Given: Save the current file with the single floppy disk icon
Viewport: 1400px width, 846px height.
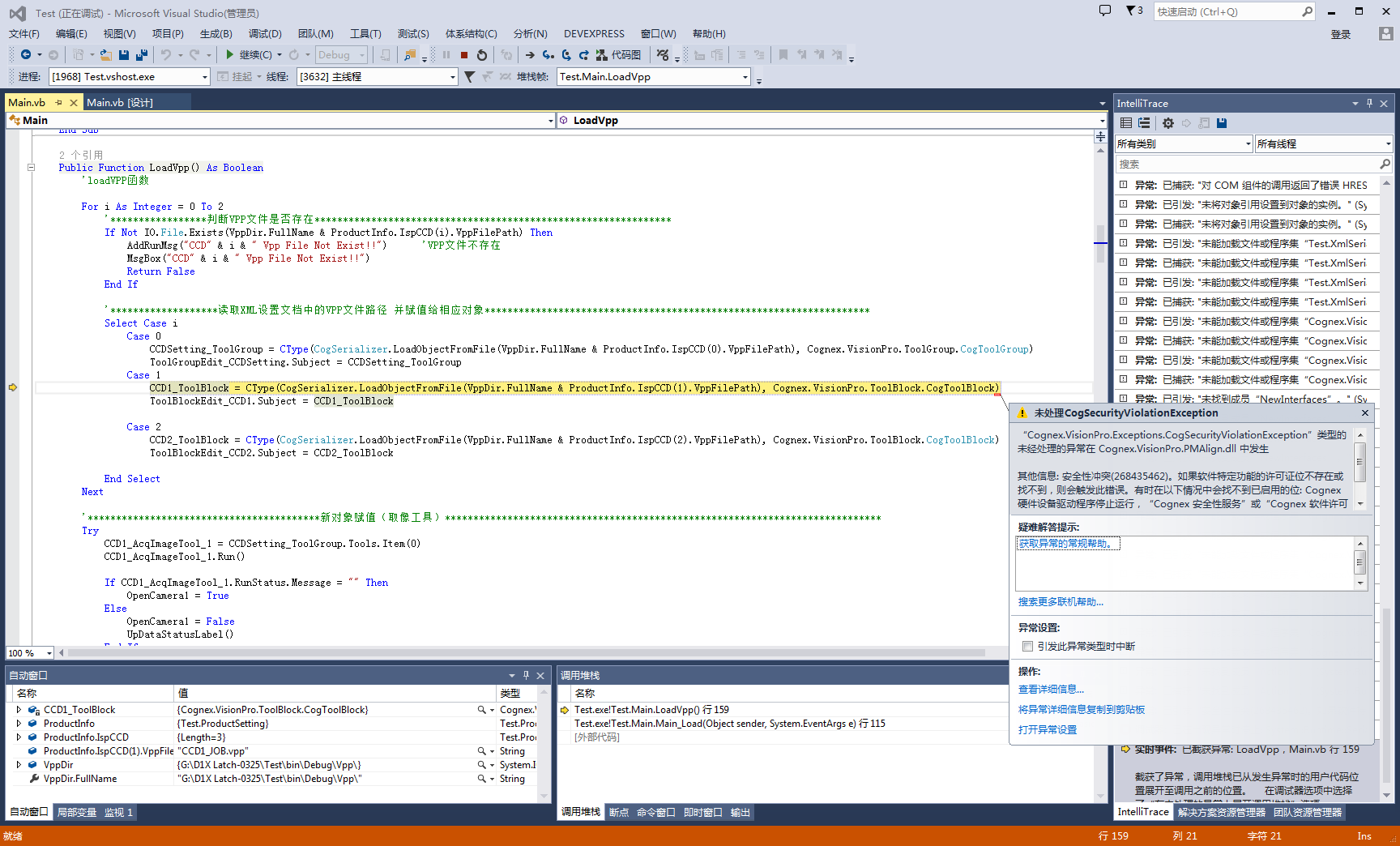Looking at the screenshot, I should 124,54.
